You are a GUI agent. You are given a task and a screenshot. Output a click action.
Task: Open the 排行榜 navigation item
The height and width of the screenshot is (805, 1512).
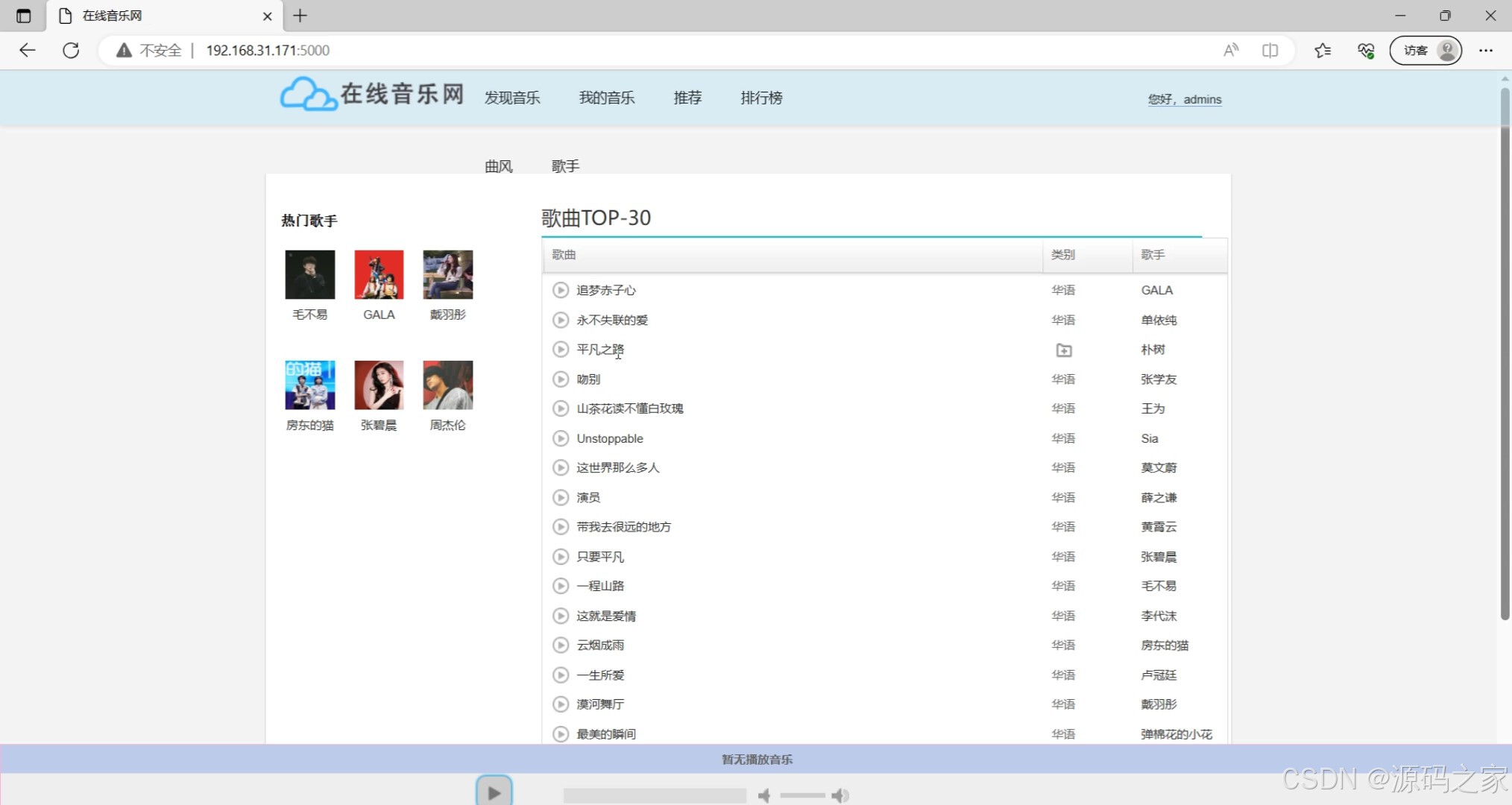tap(760, 98)
